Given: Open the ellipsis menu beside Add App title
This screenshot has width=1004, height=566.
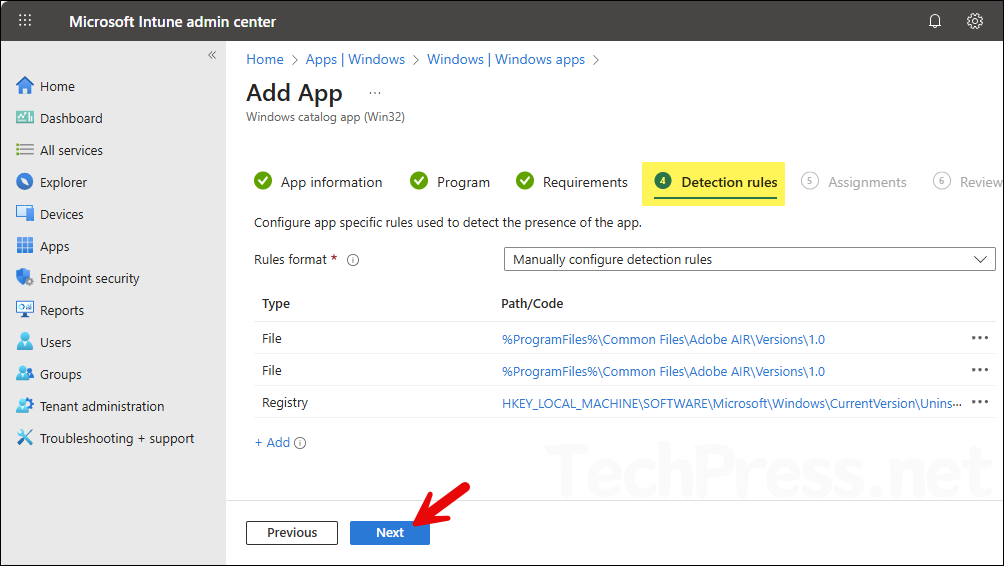Looking at the screenshot, I should click(x=375, y=93).
